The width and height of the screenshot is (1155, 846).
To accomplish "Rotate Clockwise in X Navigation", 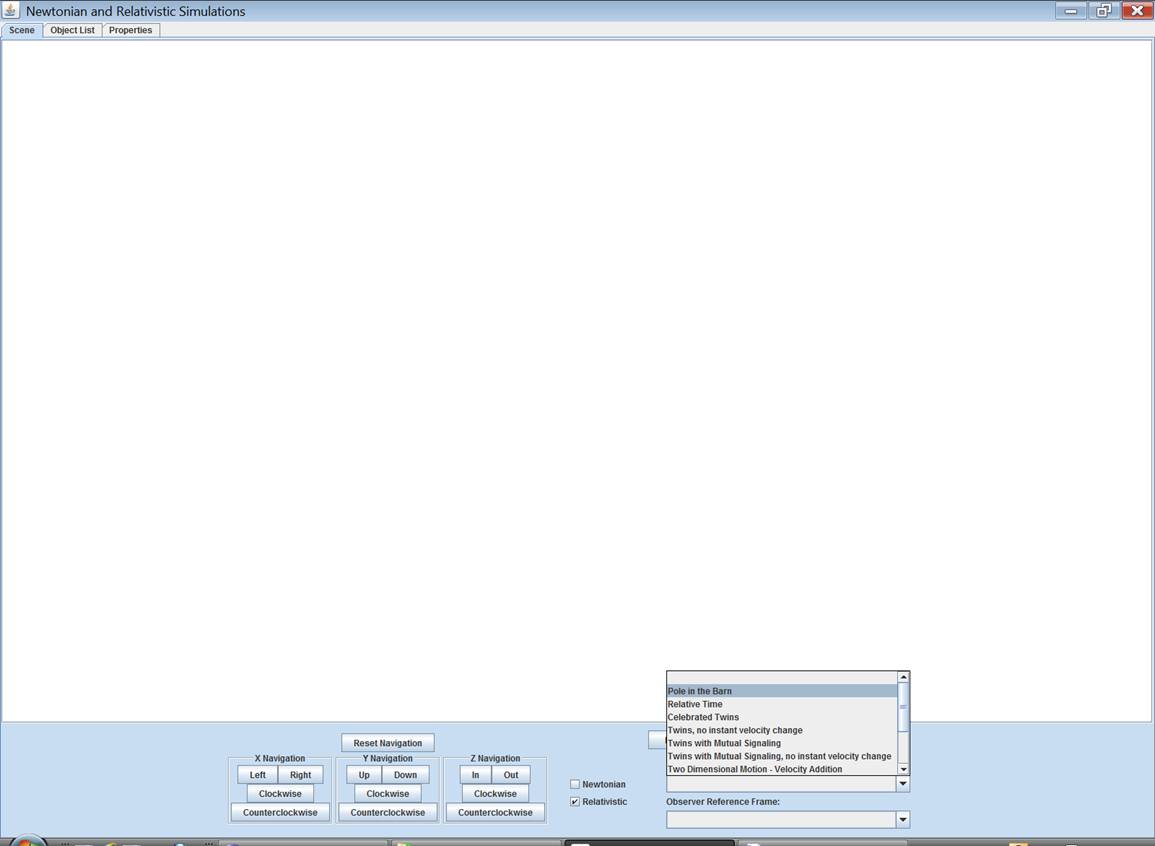I will coord(280,794).
